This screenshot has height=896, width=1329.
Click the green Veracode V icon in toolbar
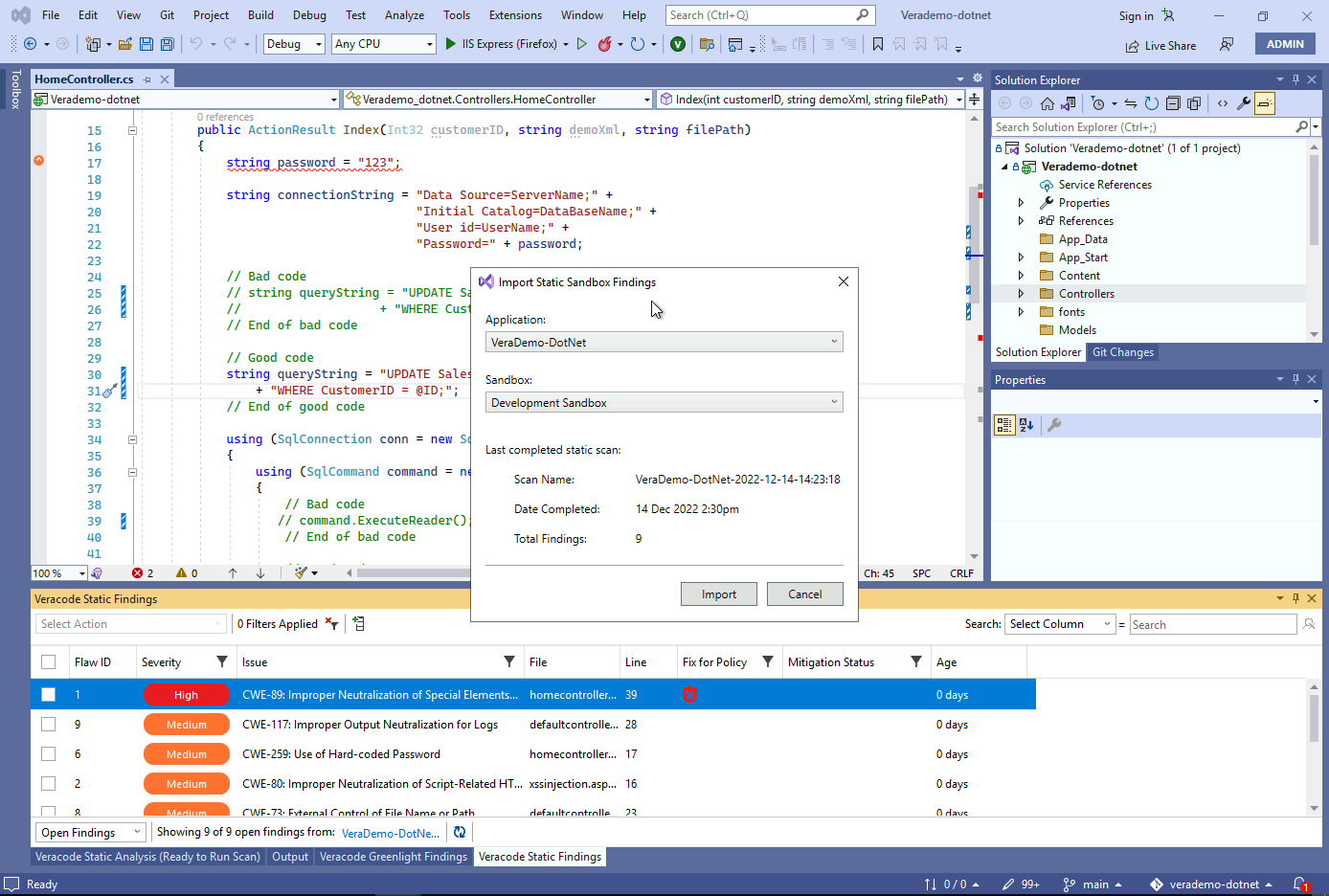pos(678,44)
